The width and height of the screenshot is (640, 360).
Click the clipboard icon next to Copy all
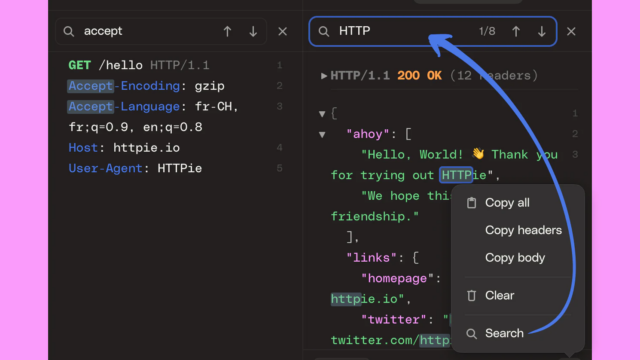471,203
